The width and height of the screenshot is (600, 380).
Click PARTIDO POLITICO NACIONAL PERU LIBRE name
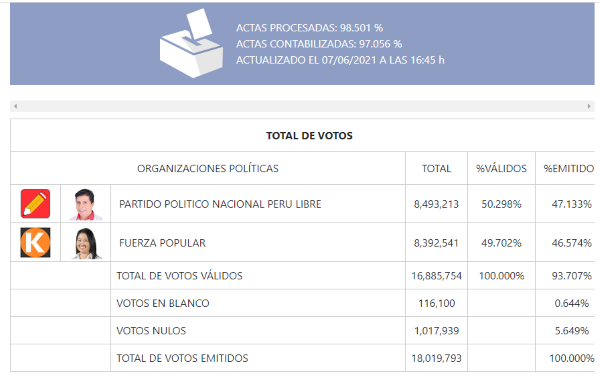[x=220, y=204]
